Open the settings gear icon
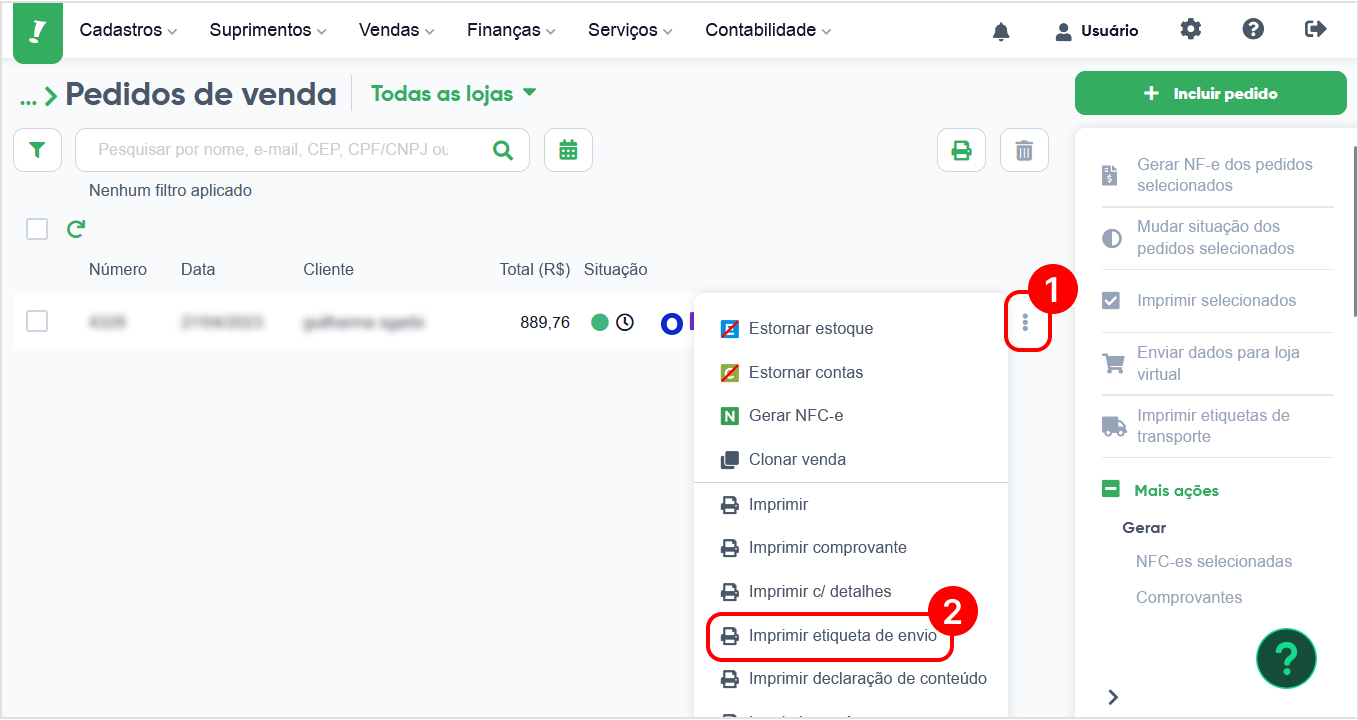The image size is (1358, 720). click(1190, 29)
